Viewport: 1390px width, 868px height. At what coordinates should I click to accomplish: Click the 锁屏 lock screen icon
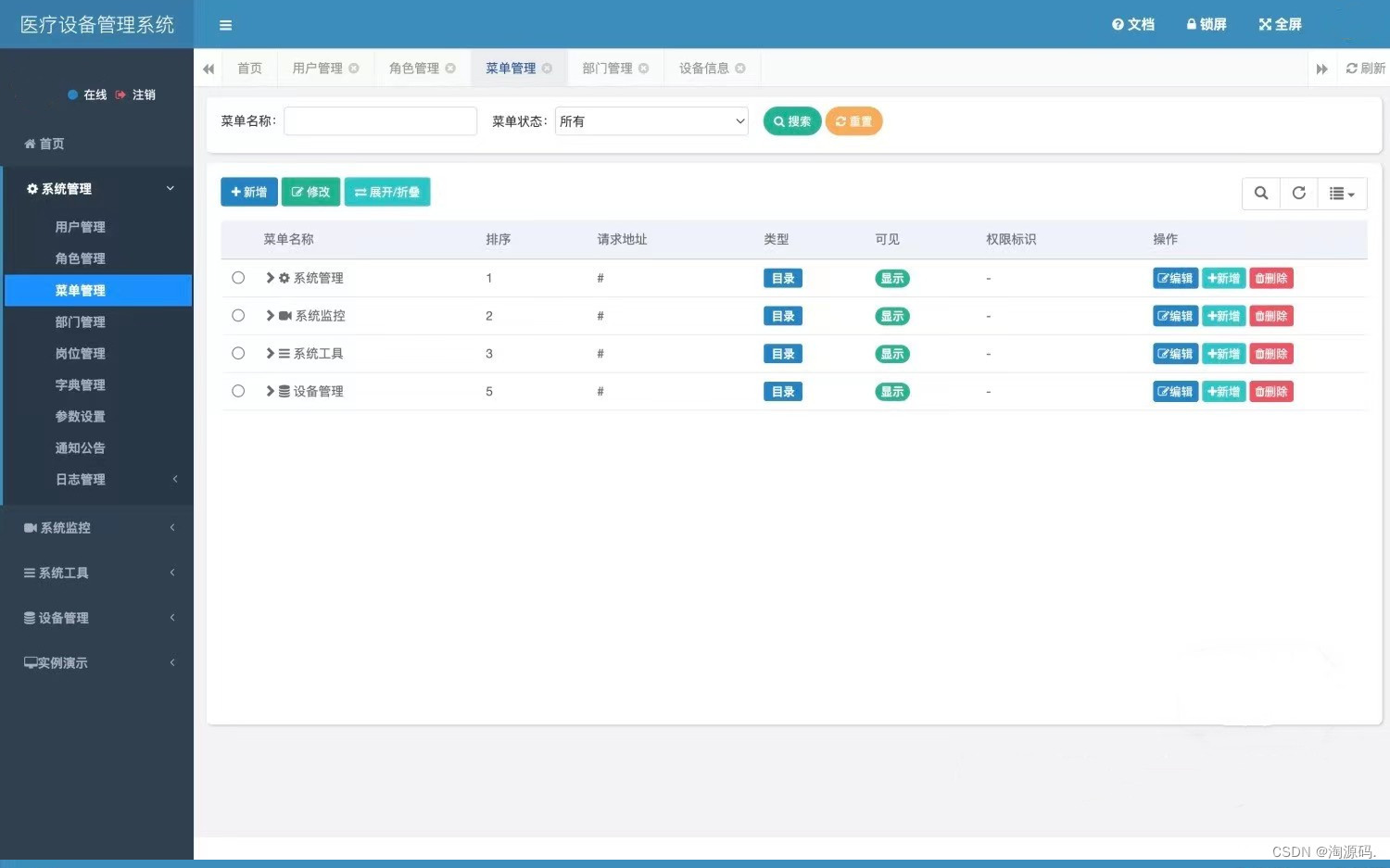1192,24
